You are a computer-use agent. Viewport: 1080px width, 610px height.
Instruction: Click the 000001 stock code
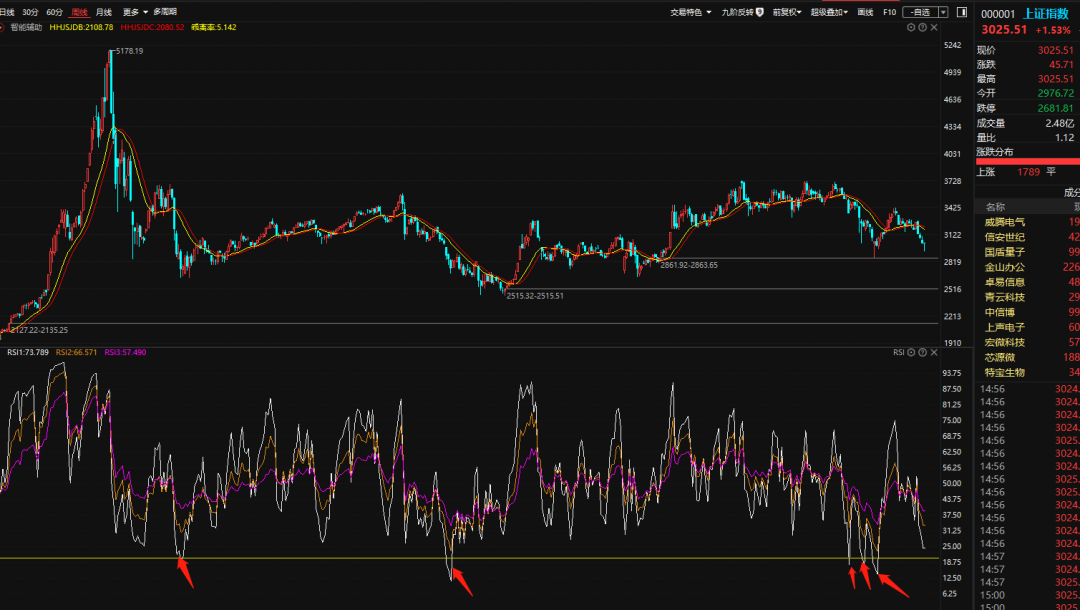pos(998,14)
